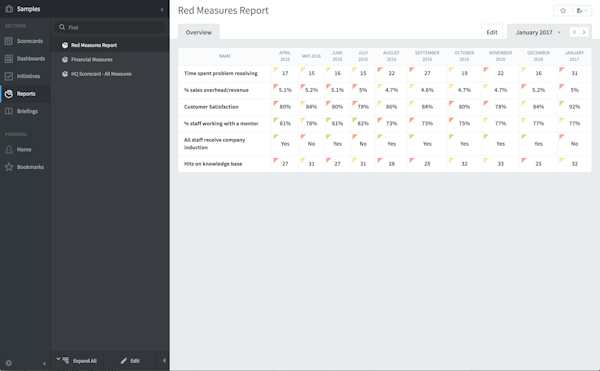This screenshot has height=371, width=600.
Task: Open the Scorecards section
Action: (x=25, y=41)
